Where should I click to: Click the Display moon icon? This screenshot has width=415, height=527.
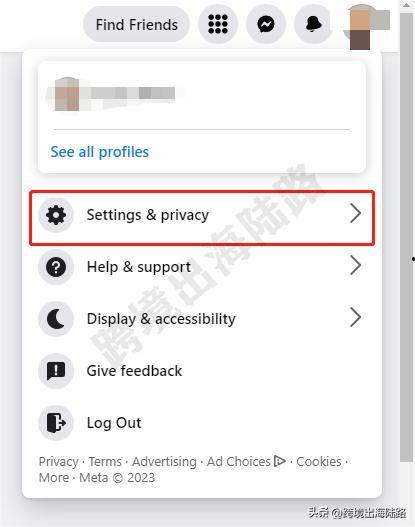[x=56, y=319]
